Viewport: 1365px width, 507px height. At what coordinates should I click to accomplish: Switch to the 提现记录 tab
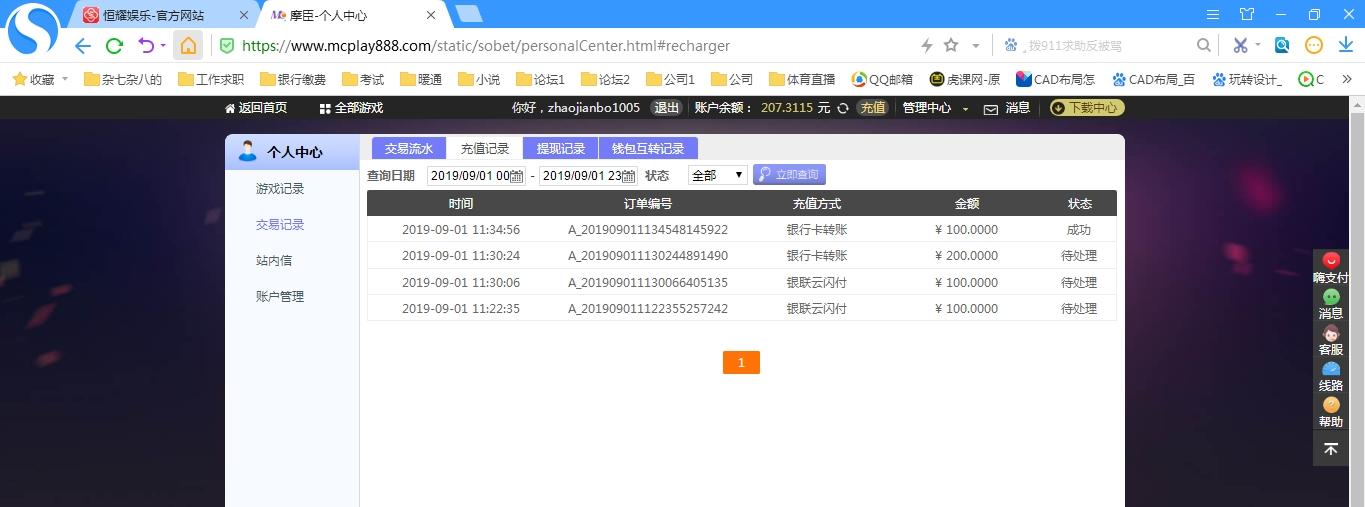[x=560, y=149]
